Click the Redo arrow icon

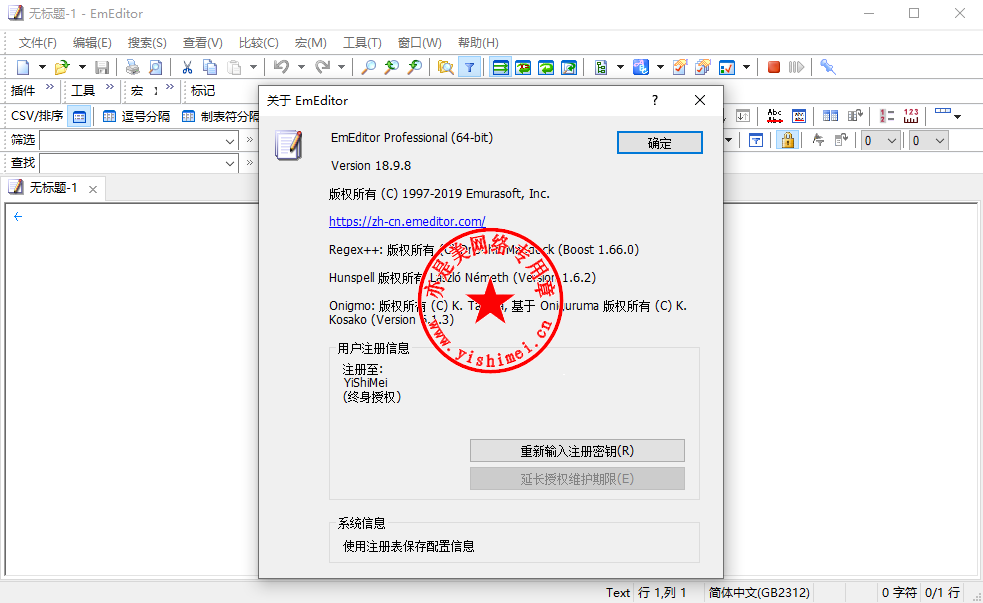coord(322,67)
